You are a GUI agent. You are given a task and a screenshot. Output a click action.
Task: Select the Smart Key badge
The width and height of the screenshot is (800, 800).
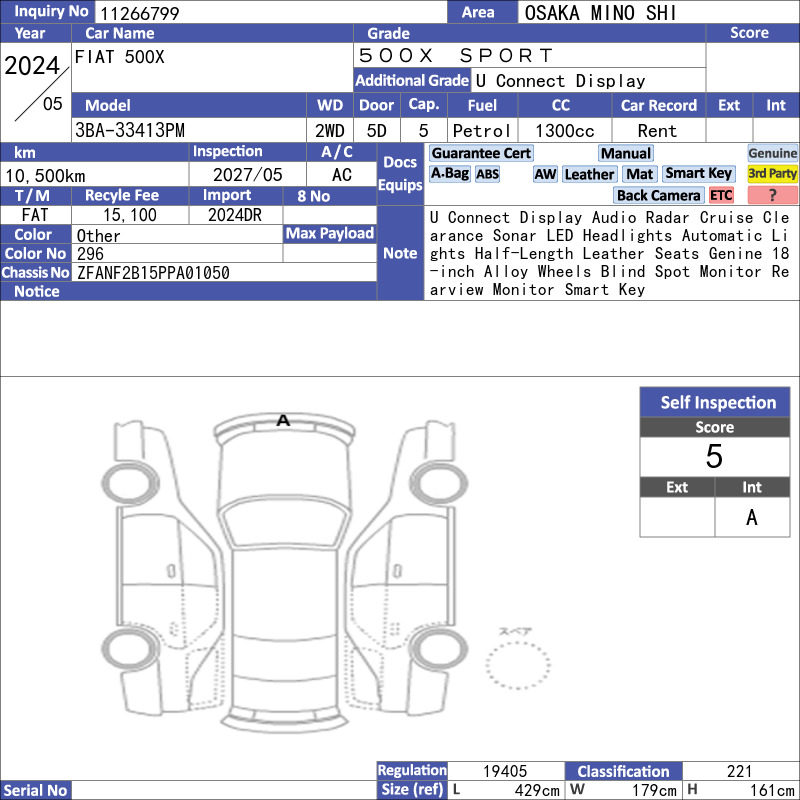coord(698,174)
